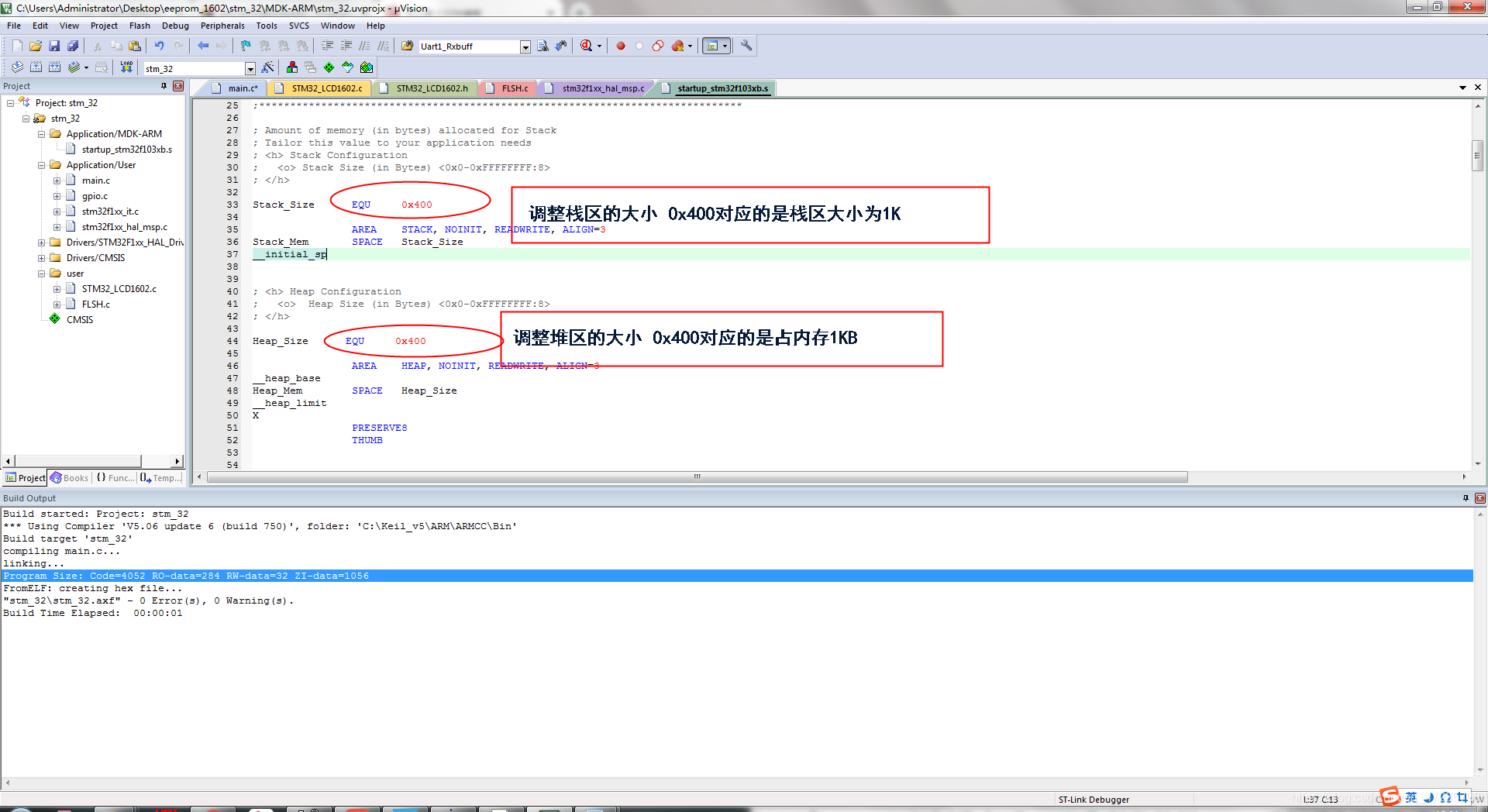
Task: Create a new file with toolbar icon
Action: click(17, 46)
